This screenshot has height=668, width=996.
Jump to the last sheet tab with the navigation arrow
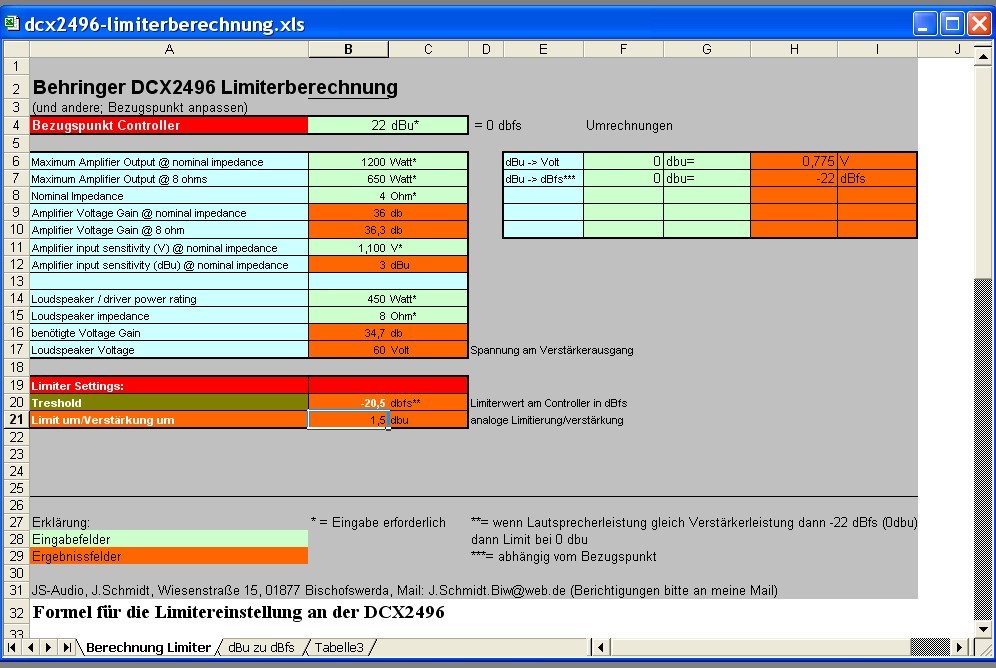[x=67, y=648]
